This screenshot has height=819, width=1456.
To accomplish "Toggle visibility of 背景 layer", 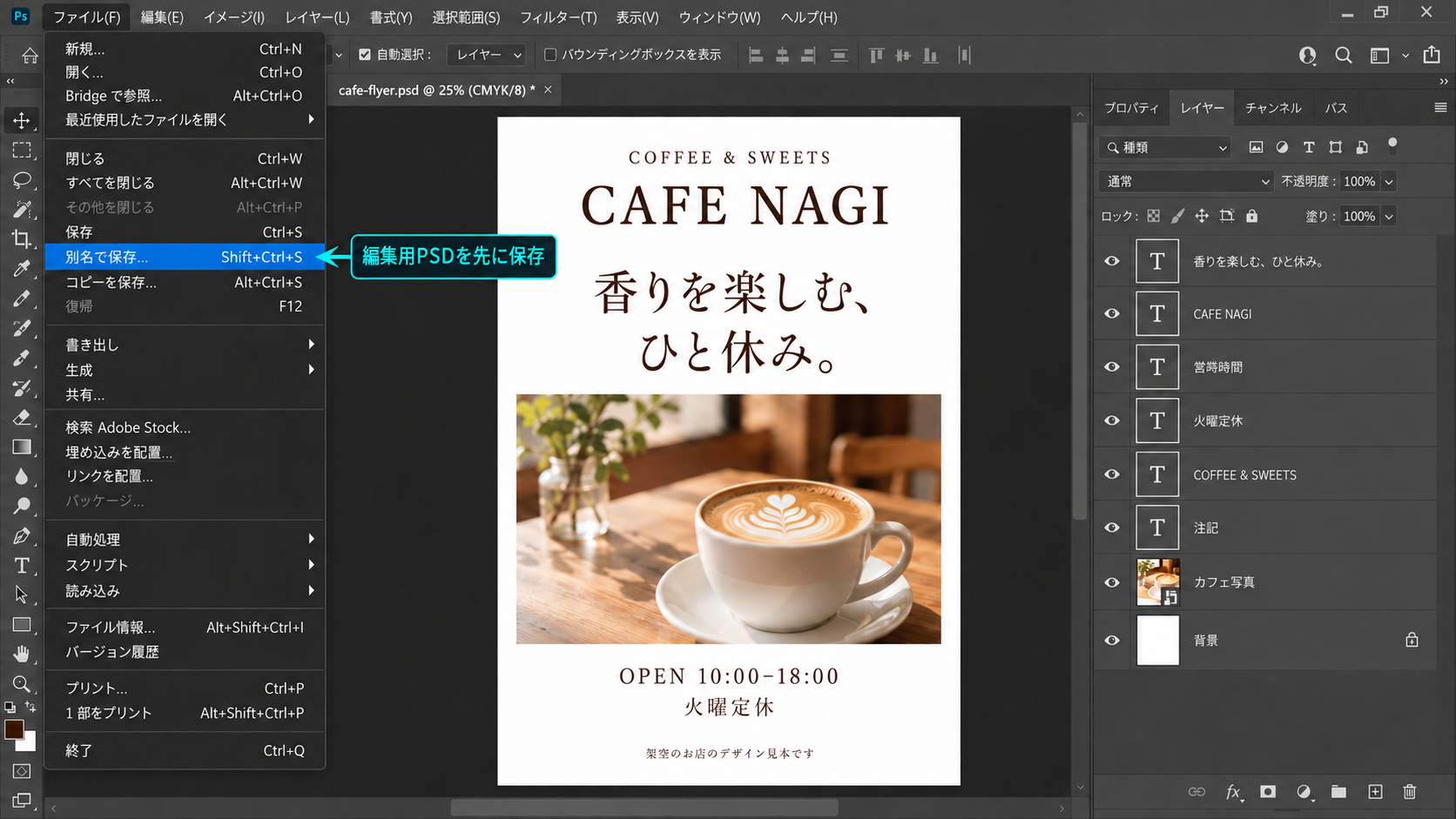I will [x=1112, y=641].
